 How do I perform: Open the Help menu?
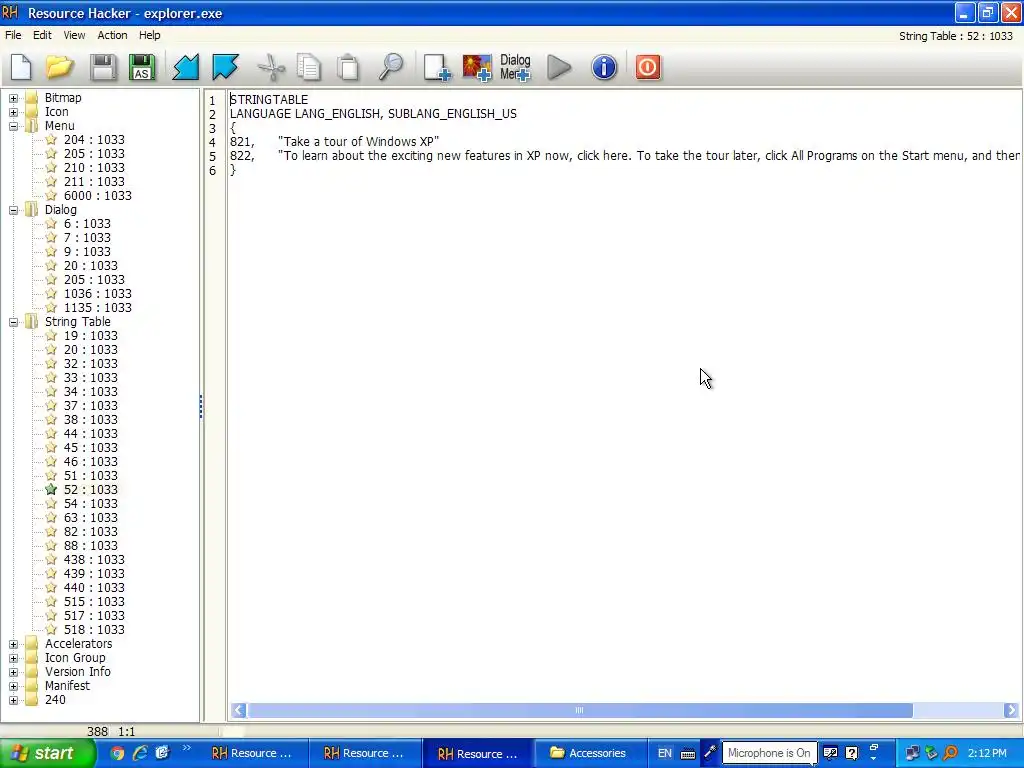[150, 35]
